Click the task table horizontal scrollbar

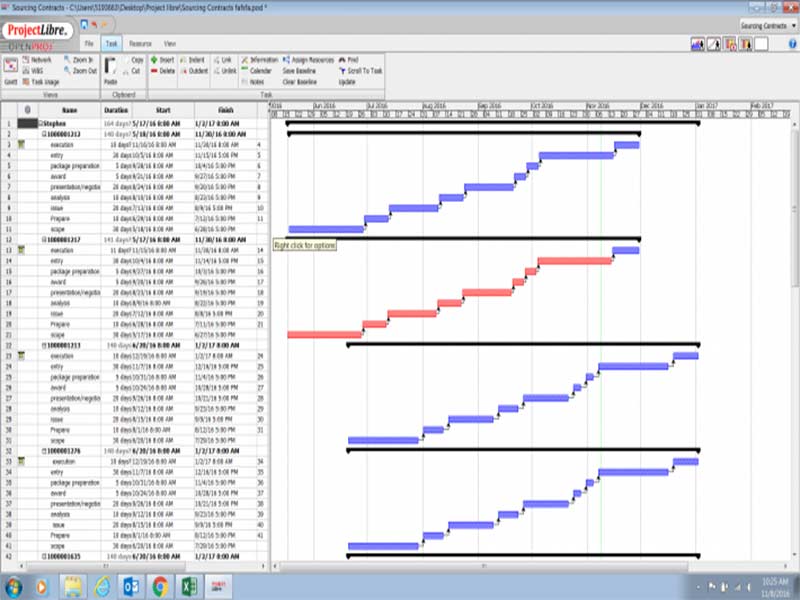click(106, 566)
